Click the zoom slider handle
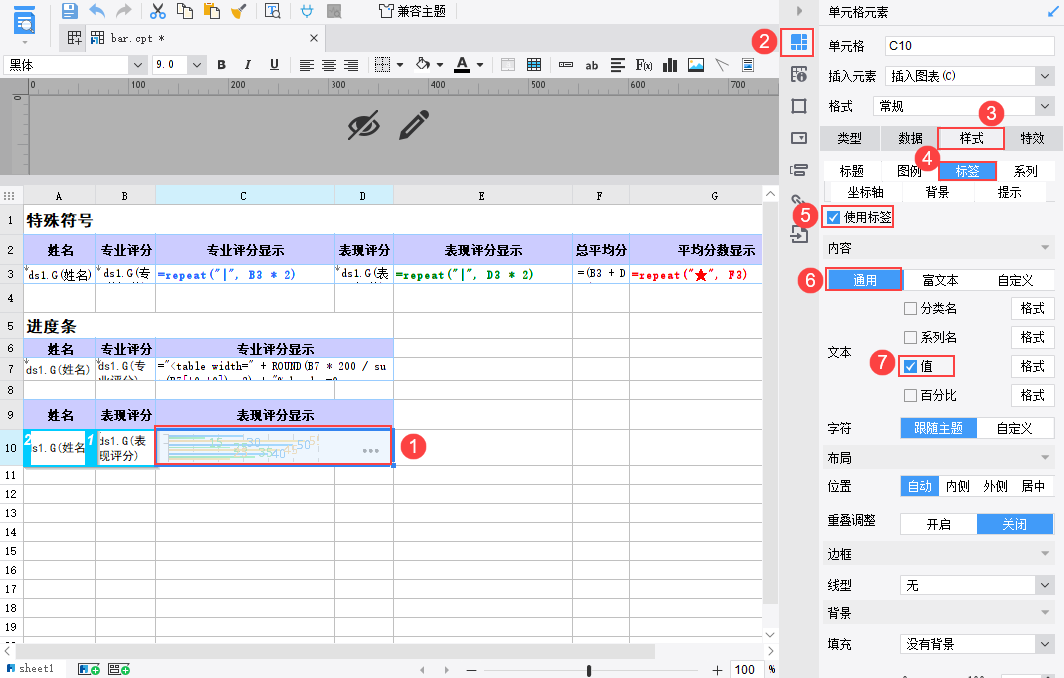Screen dimensions: 1064x678 coord(588,671)
